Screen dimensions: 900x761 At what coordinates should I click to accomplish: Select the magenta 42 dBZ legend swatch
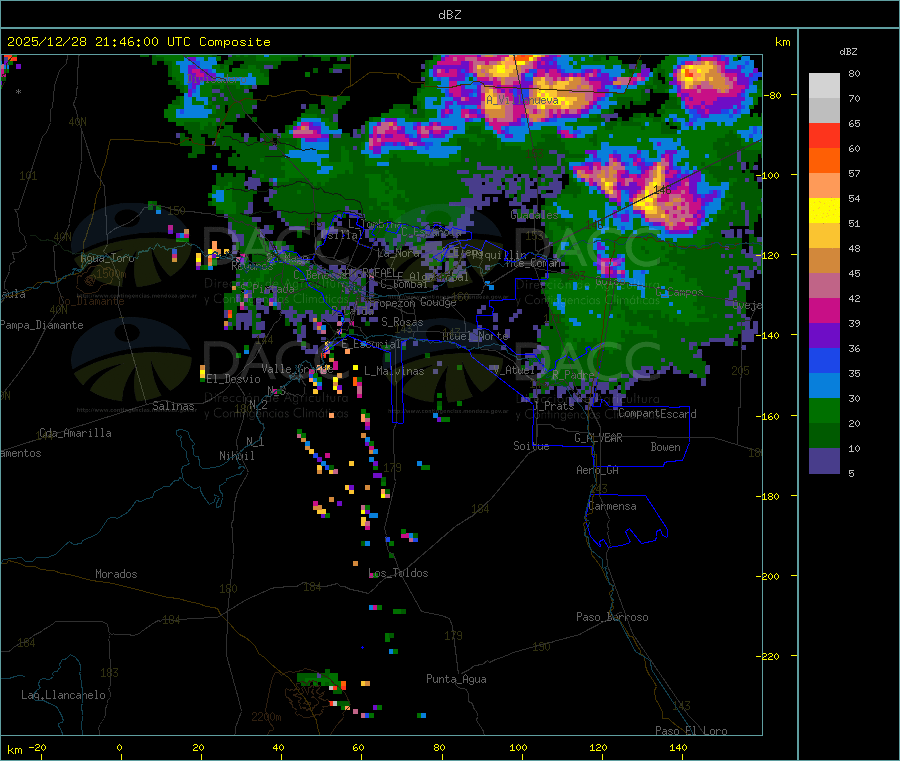pyautogui.click(x=824, y=310)
